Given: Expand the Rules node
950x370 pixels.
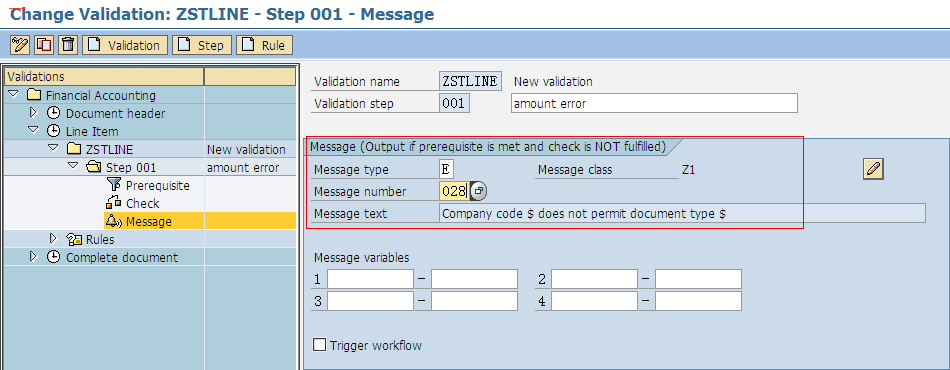Looking at the screenshot, I should point(53,239).
